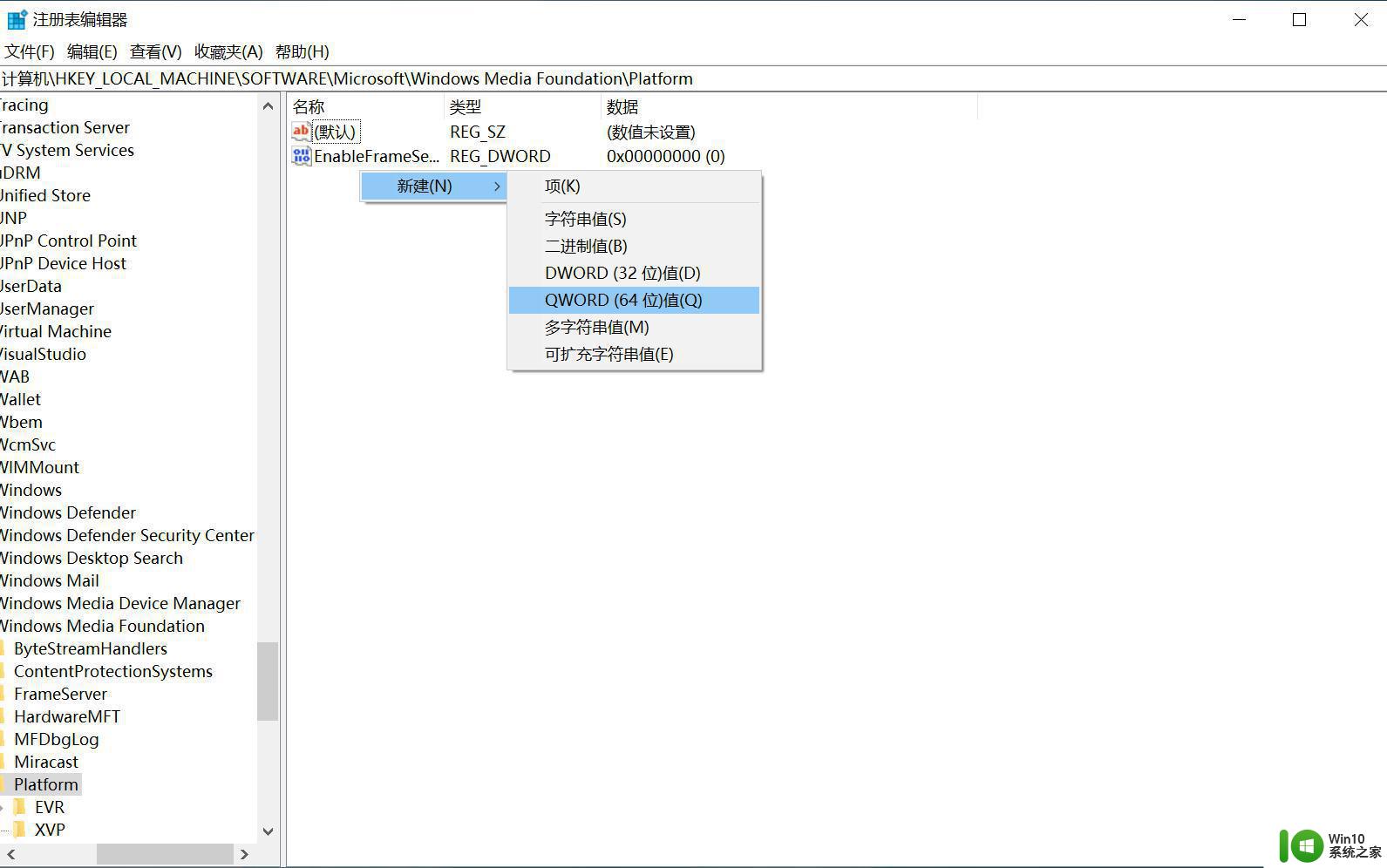Image resolution: width=1387 pixels, height=868 pixels.
Task: Click the XVP folder icon
Action: 20,830
